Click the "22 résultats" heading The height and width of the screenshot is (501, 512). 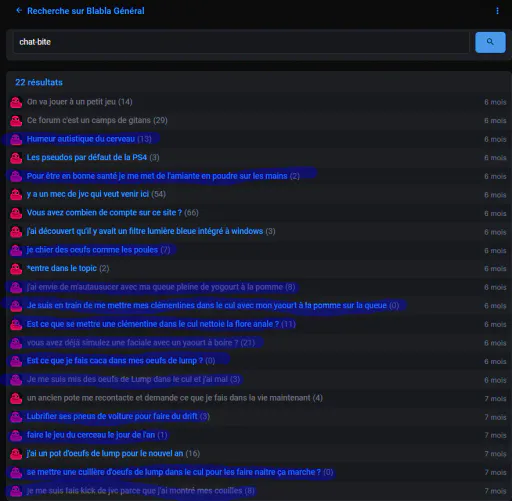pos(39,82)
